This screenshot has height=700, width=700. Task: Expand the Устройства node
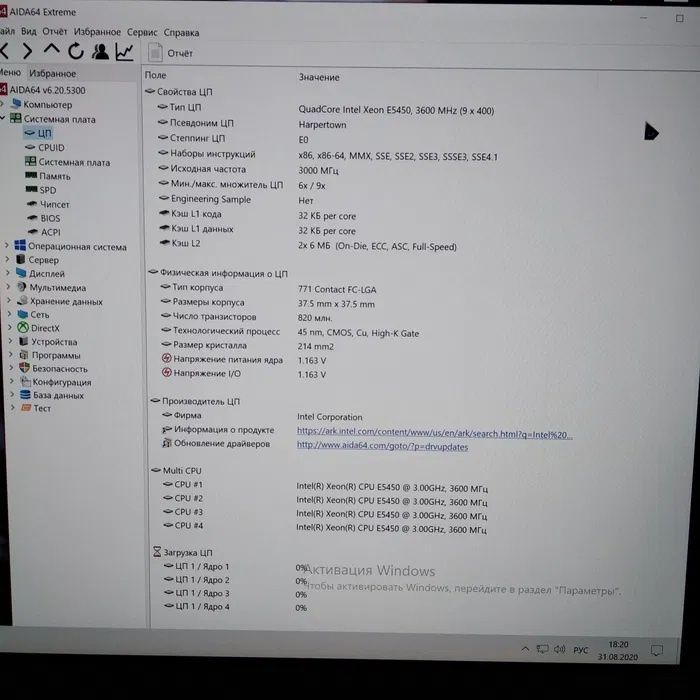click(x=11, y=341)
